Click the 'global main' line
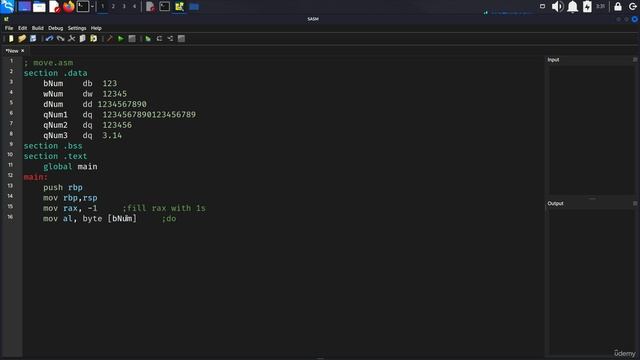This screenshot has width=640, height=360. point(70,167)
